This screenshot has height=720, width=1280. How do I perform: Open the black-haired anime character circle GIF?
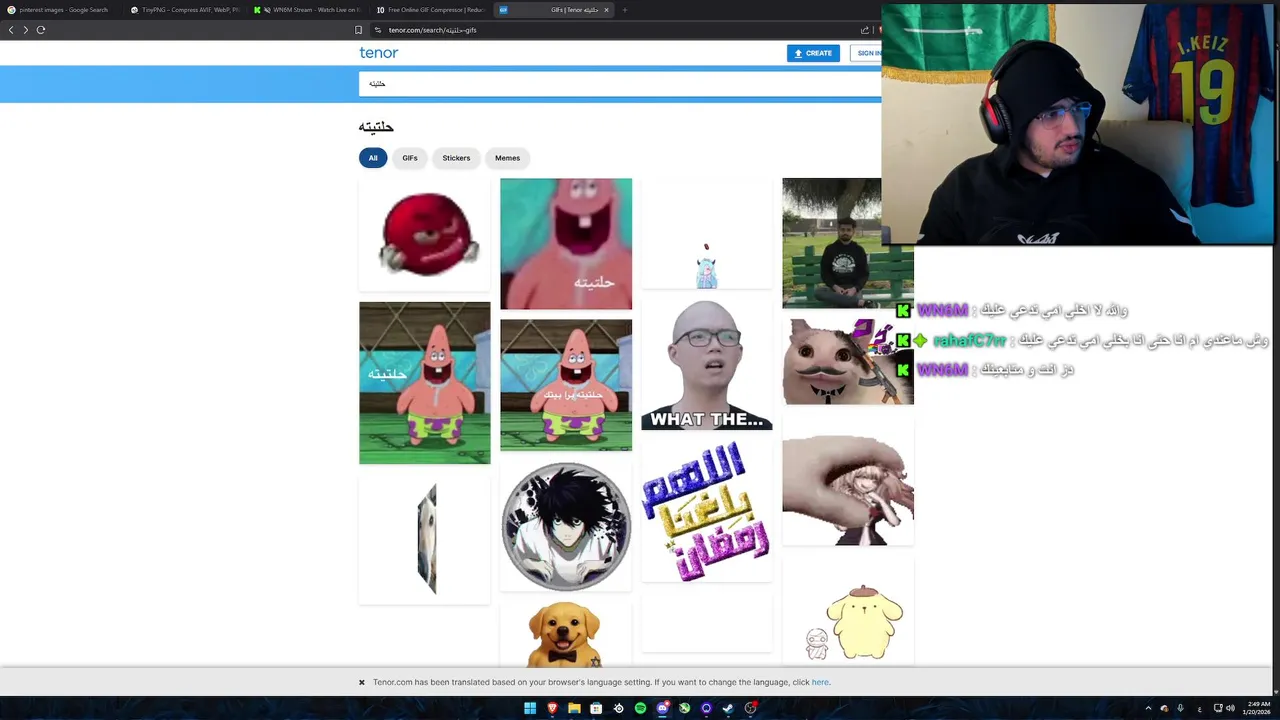(566, 527)
